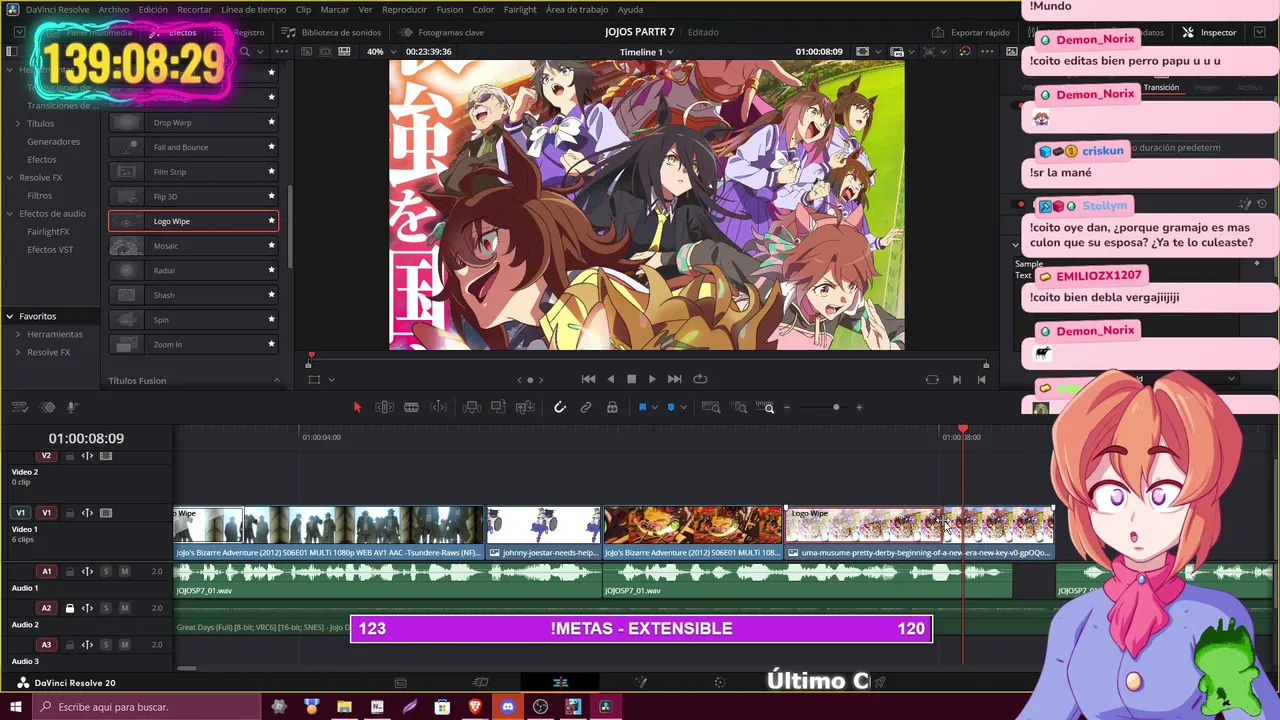Click the Play reverse button
The width and height of the screenshot is (1280, 720).
610,379
